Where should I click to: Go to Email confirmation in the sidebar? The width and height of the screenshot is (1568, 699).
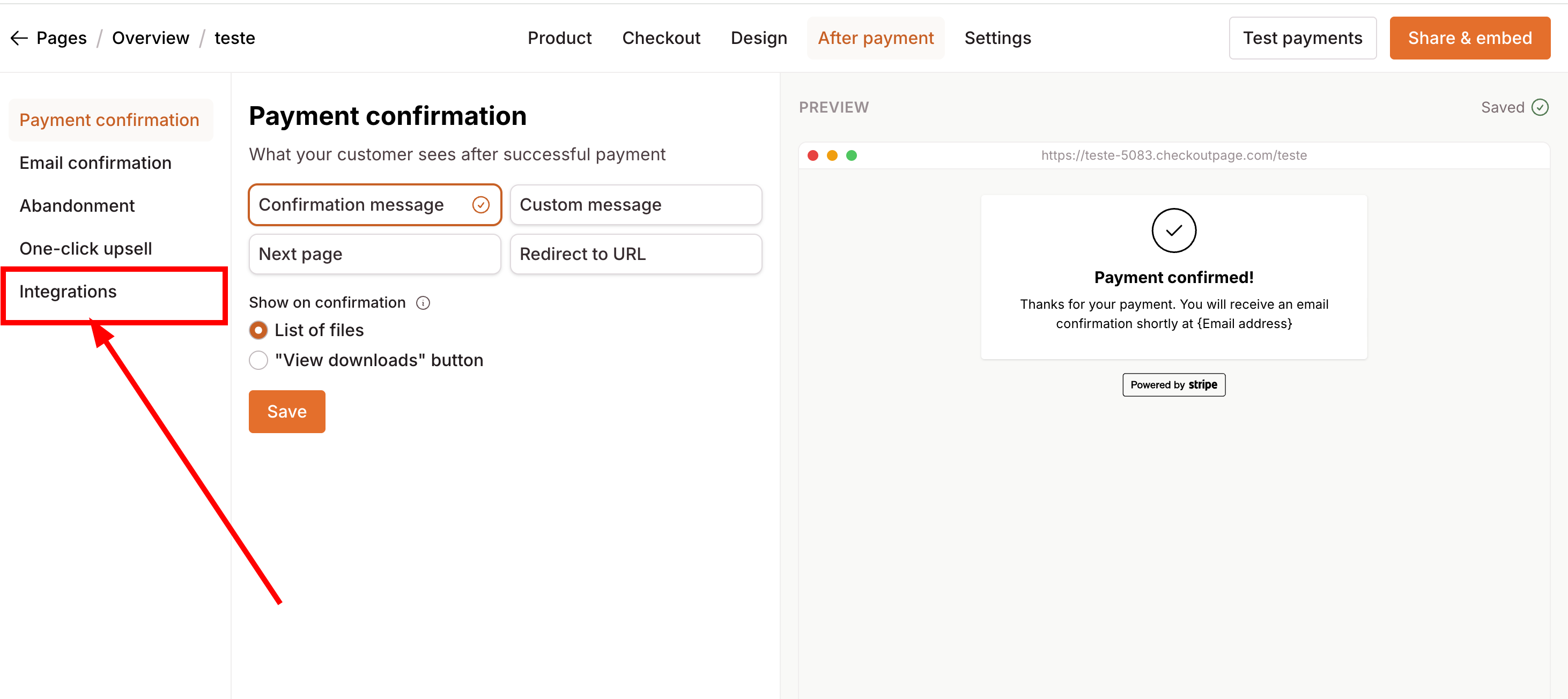[x=95, y=163]
